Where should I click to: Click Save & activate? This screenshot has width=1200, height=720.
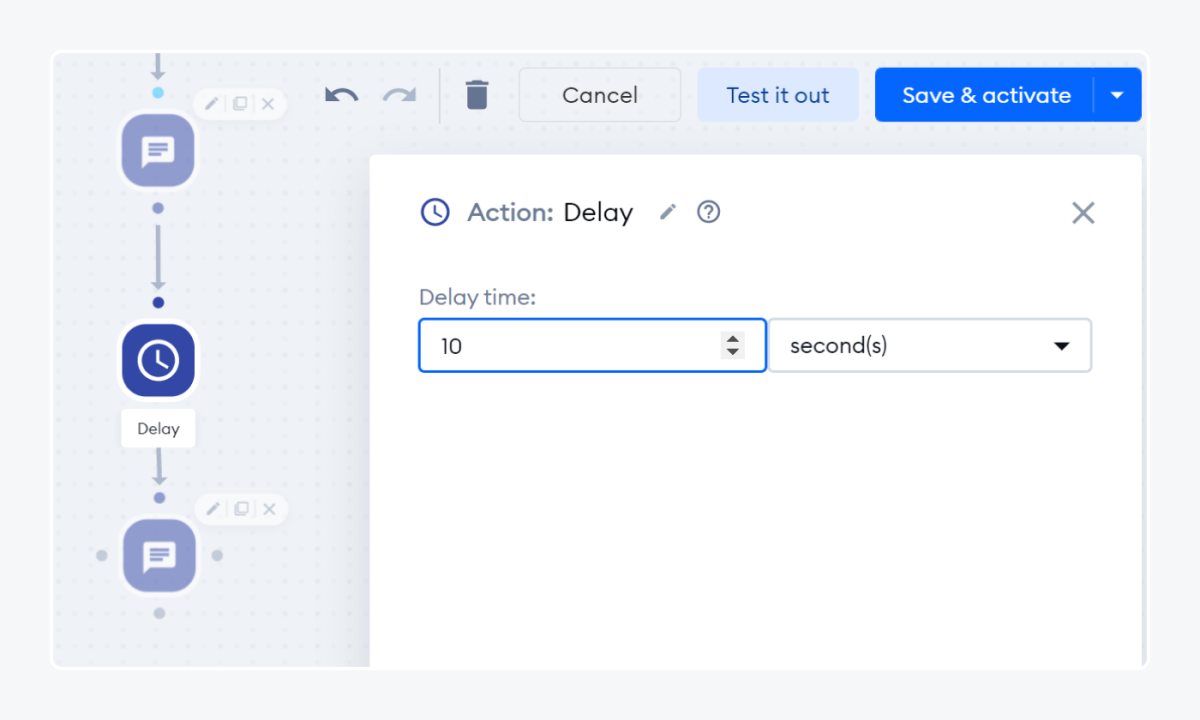tap(986, 94)
